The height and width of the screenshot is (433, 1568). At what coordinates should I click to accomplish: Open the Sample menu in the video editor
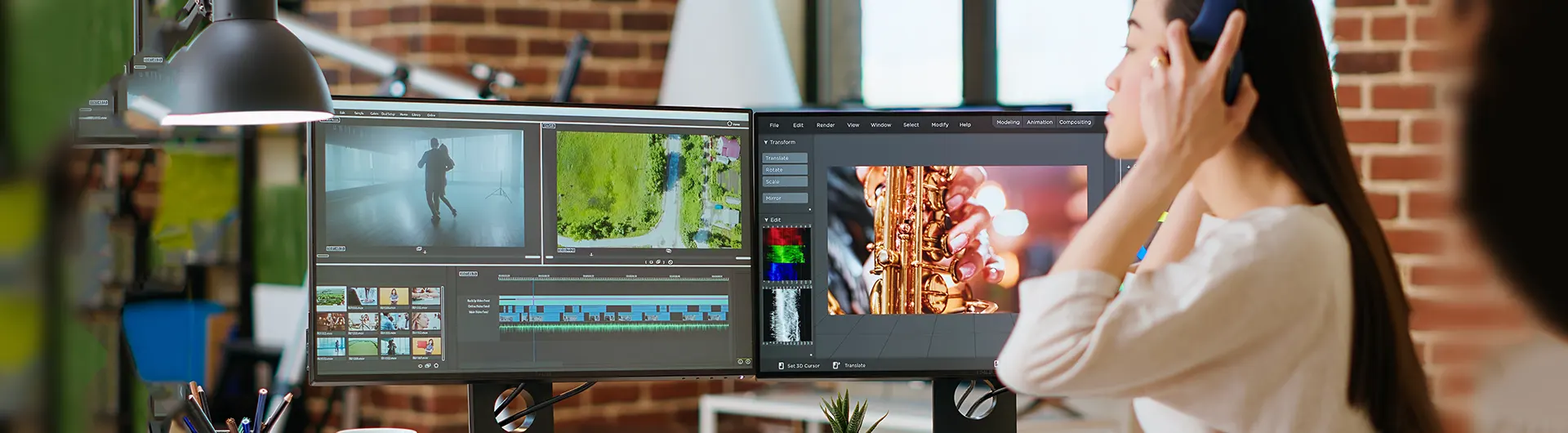[x=359, y=113]
